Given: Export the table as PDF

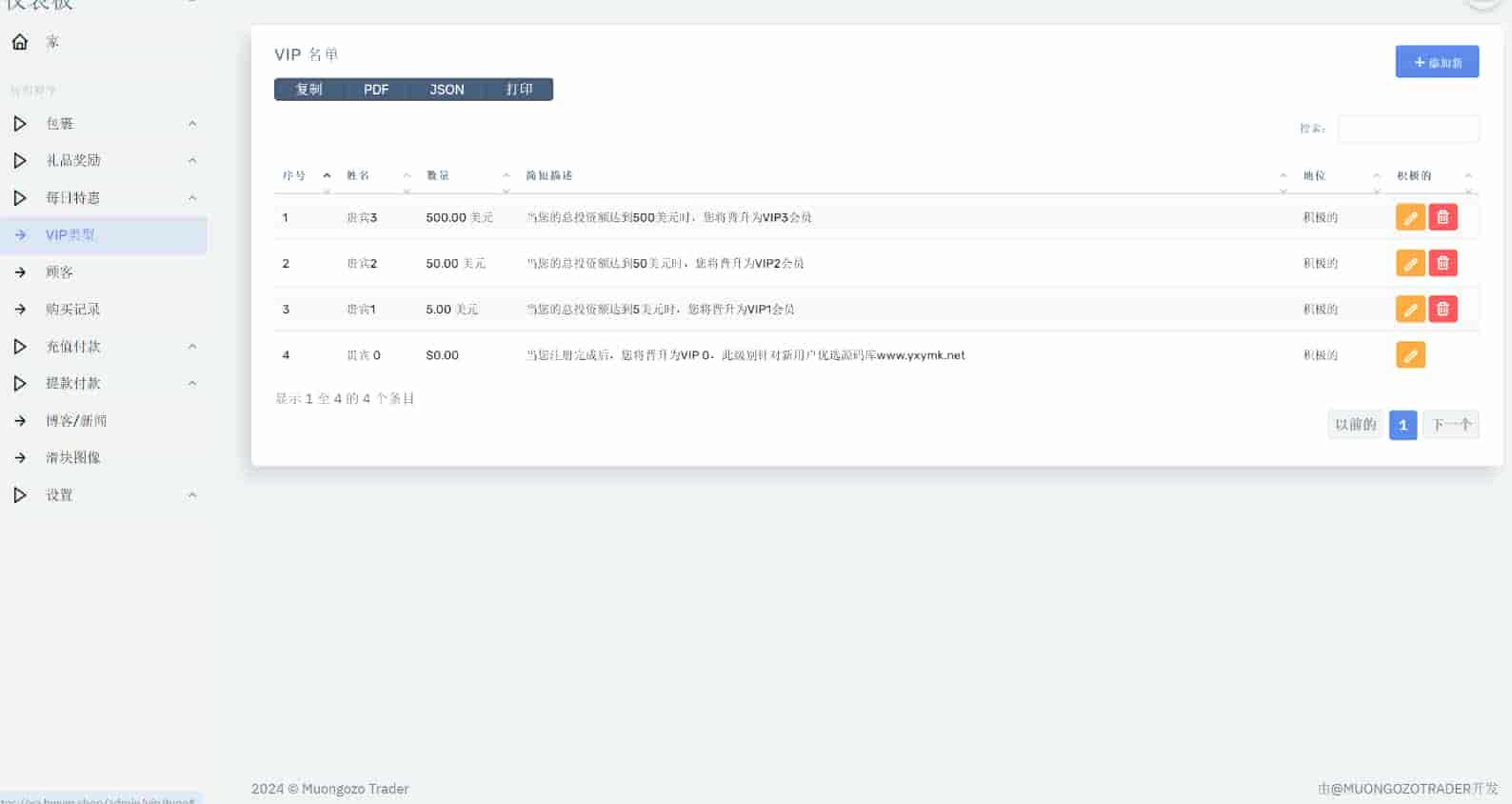Looking at the screenshot, I should click(x=376, y=90).
